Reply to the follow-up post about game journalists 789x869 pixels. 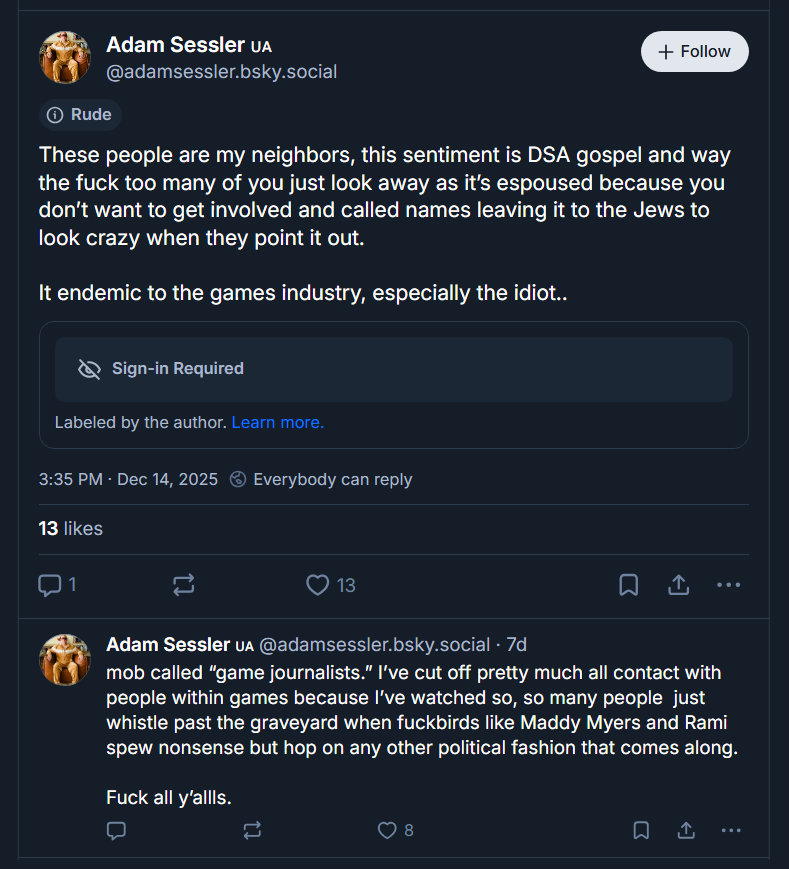(x=116, y=830)
